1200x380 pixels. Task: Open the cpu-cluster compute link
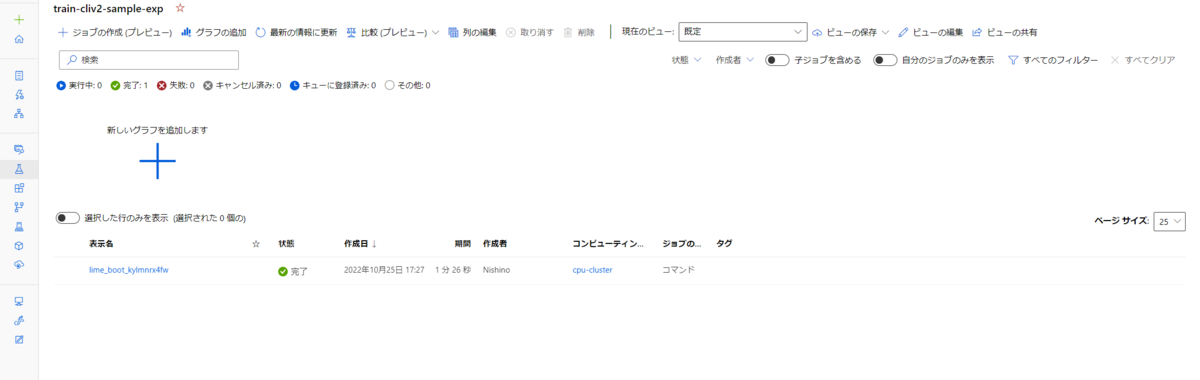[x=592, y=270]
